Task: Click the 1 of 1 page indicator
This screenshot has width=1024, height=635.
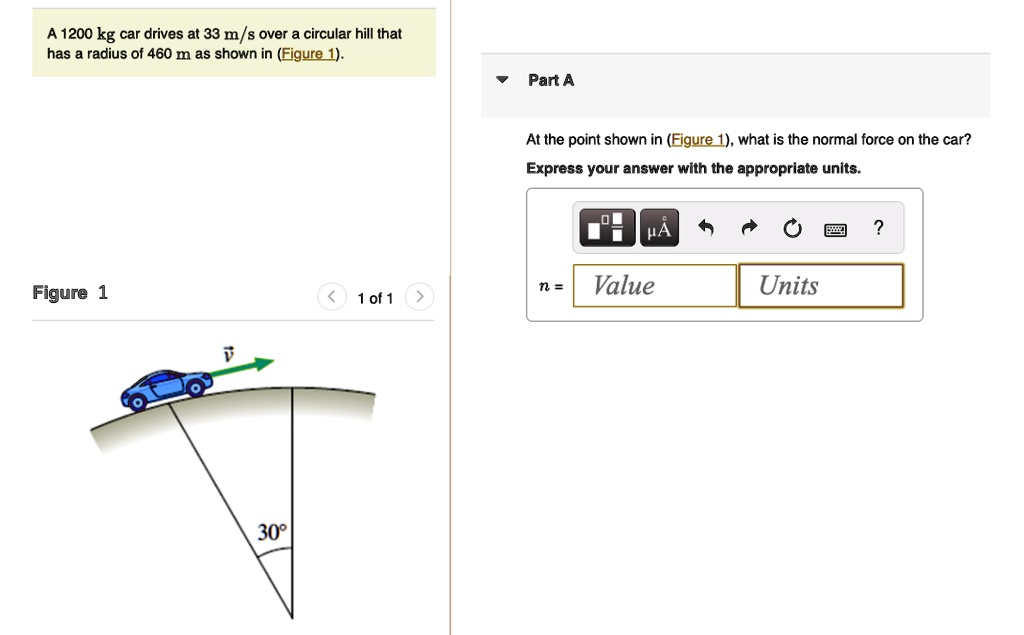Action: pos(375,297)
